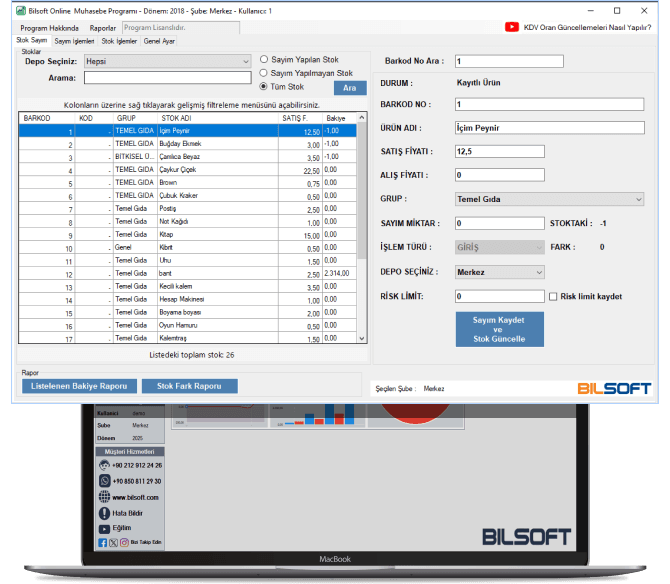Click the SATIŞ FİYATI input field
This screenshot has width=670, height=584.
point(500,151)
